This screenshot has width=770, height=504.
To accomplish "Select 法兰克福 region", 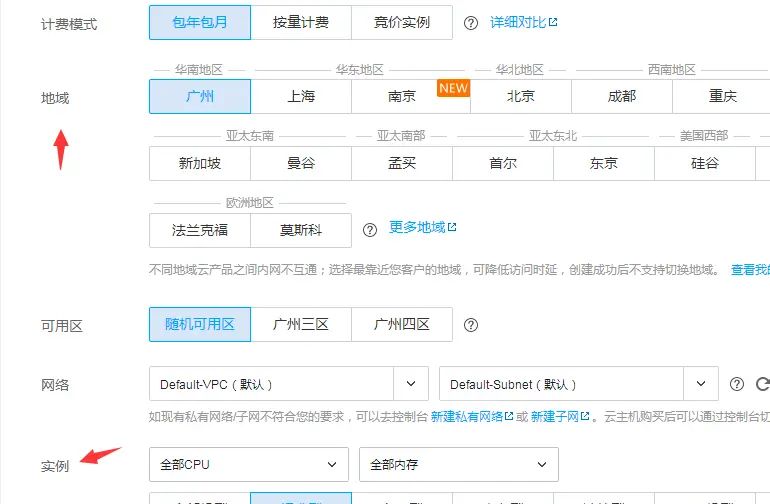I will pyautogui.click(x=200, y=230).
